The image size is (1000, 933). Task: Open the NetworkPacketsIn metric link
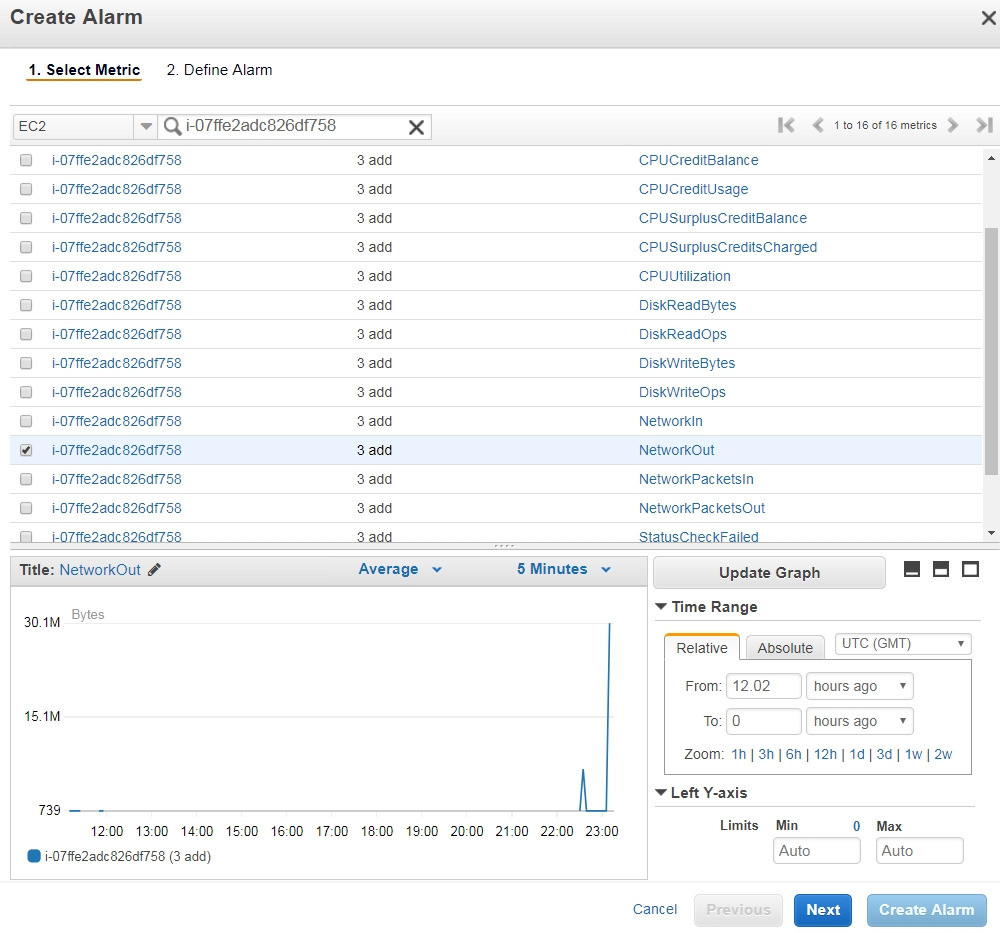[x=696, y=479]
